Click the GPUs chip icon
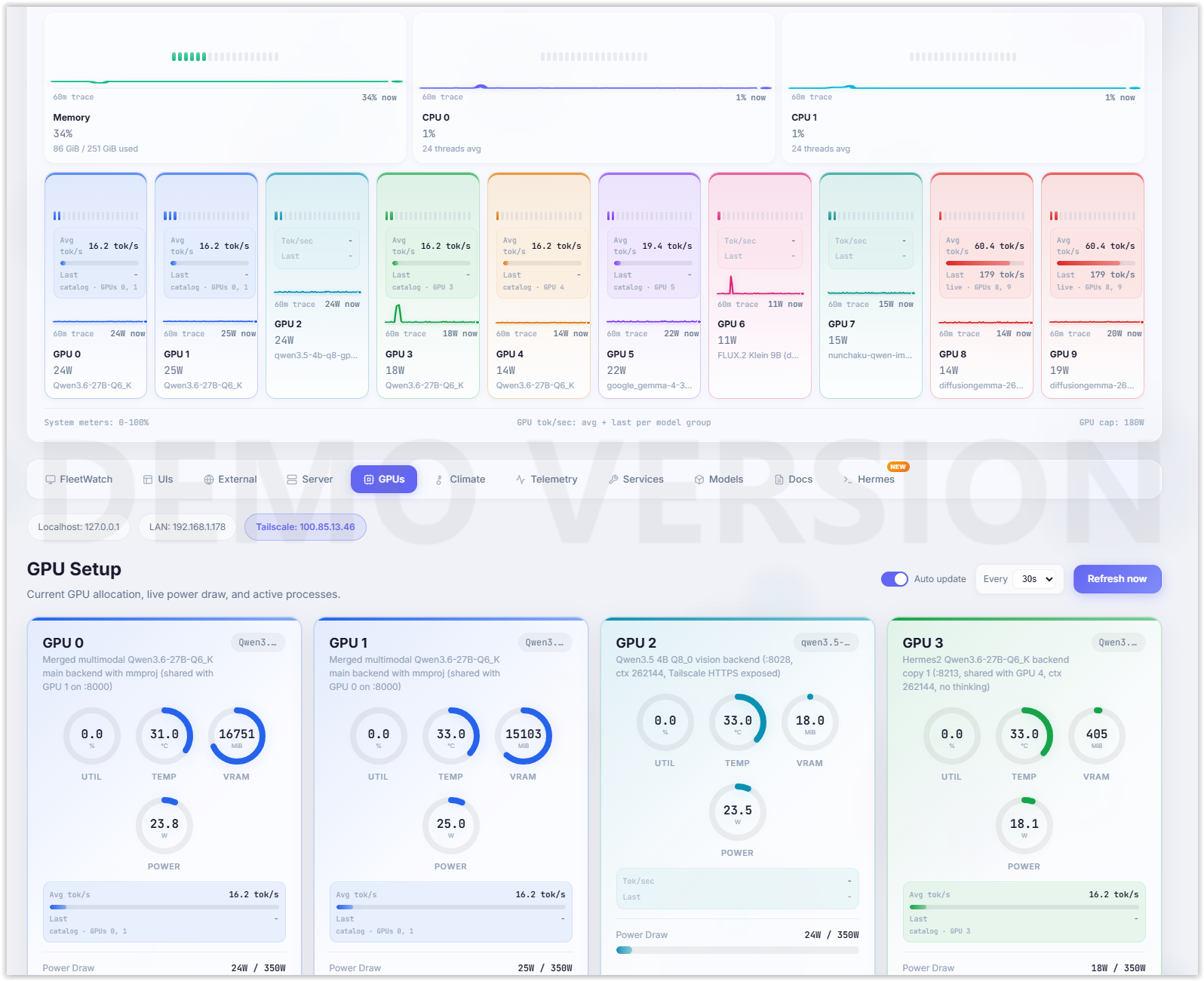 pyautogui.click(x=369, y=480)
